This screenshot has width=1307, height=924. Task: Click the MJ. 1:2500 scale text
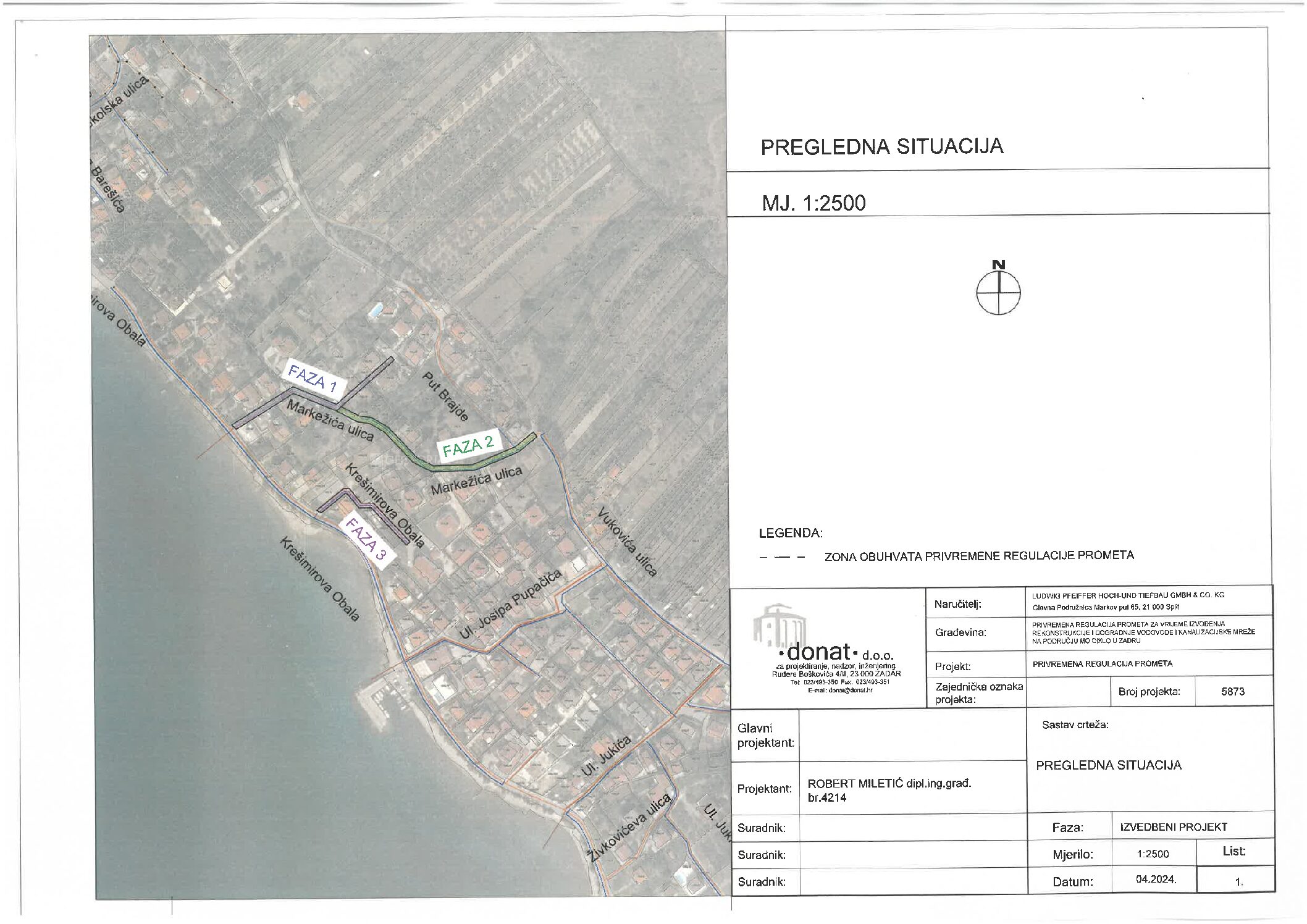(x=813, y=203)
